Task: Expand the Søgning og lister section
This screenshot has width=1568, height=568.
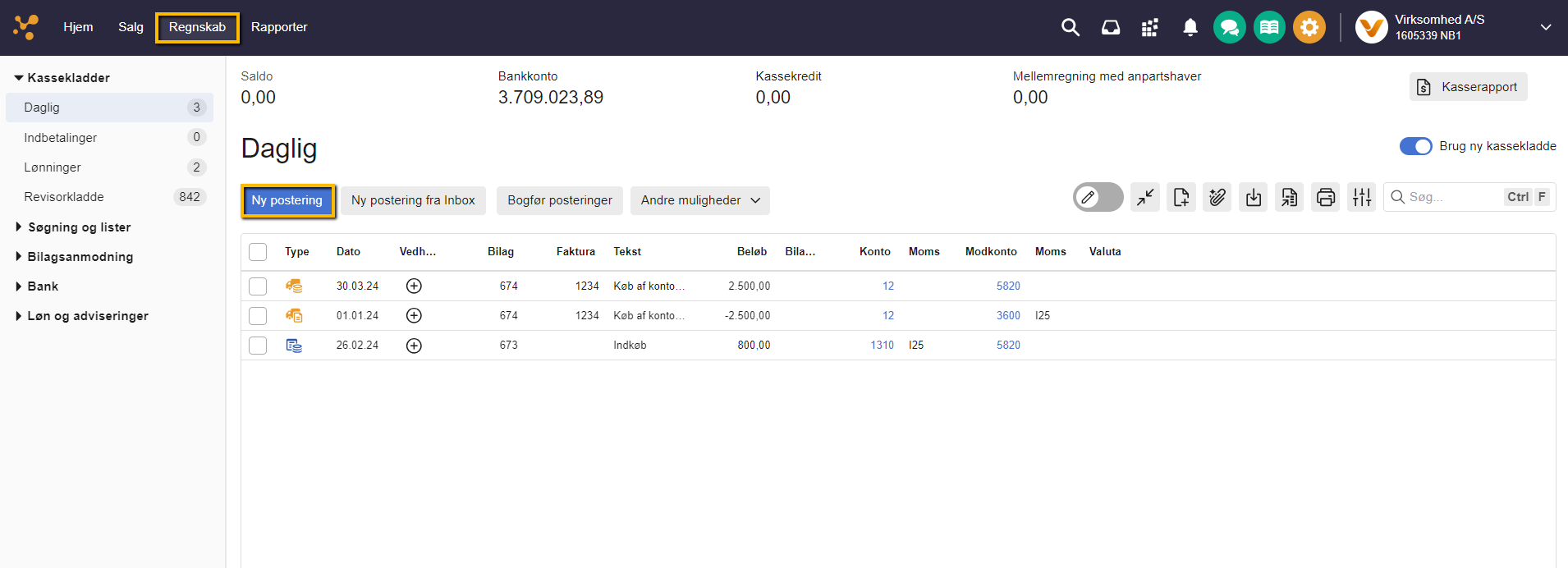Action: [x=79, y=227]
